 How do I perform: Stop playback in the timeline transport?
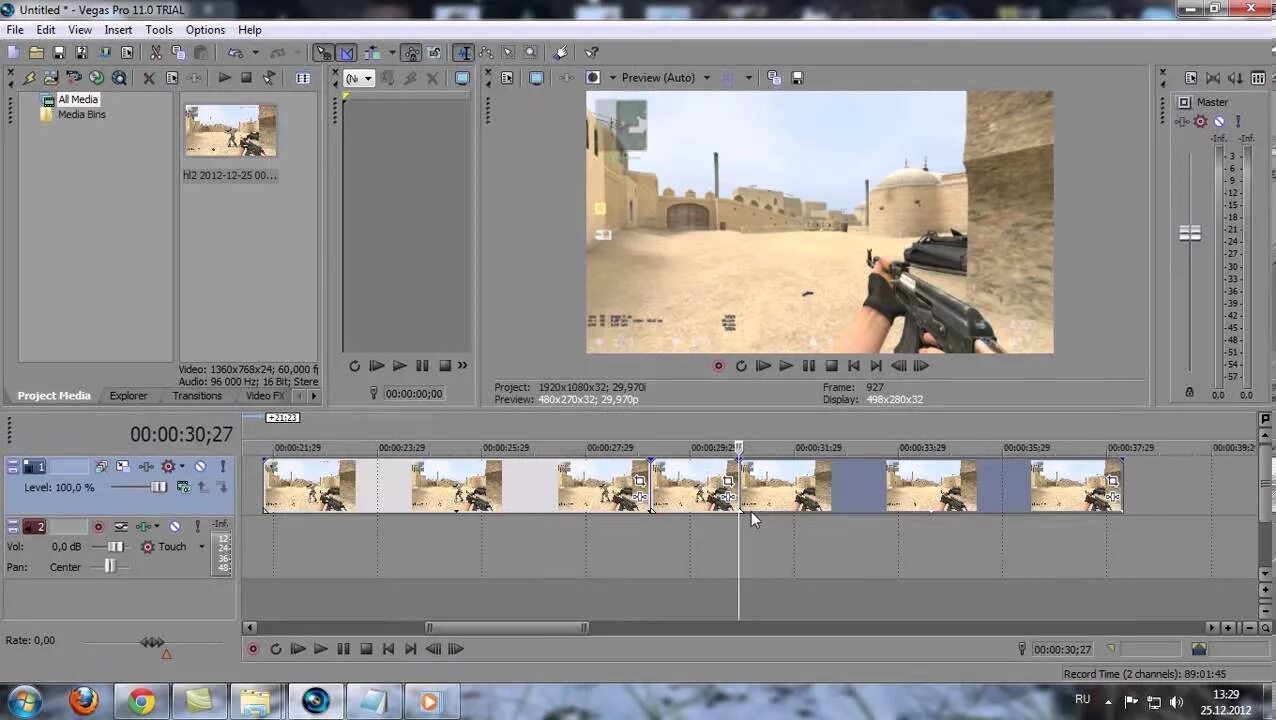(366, 649)
